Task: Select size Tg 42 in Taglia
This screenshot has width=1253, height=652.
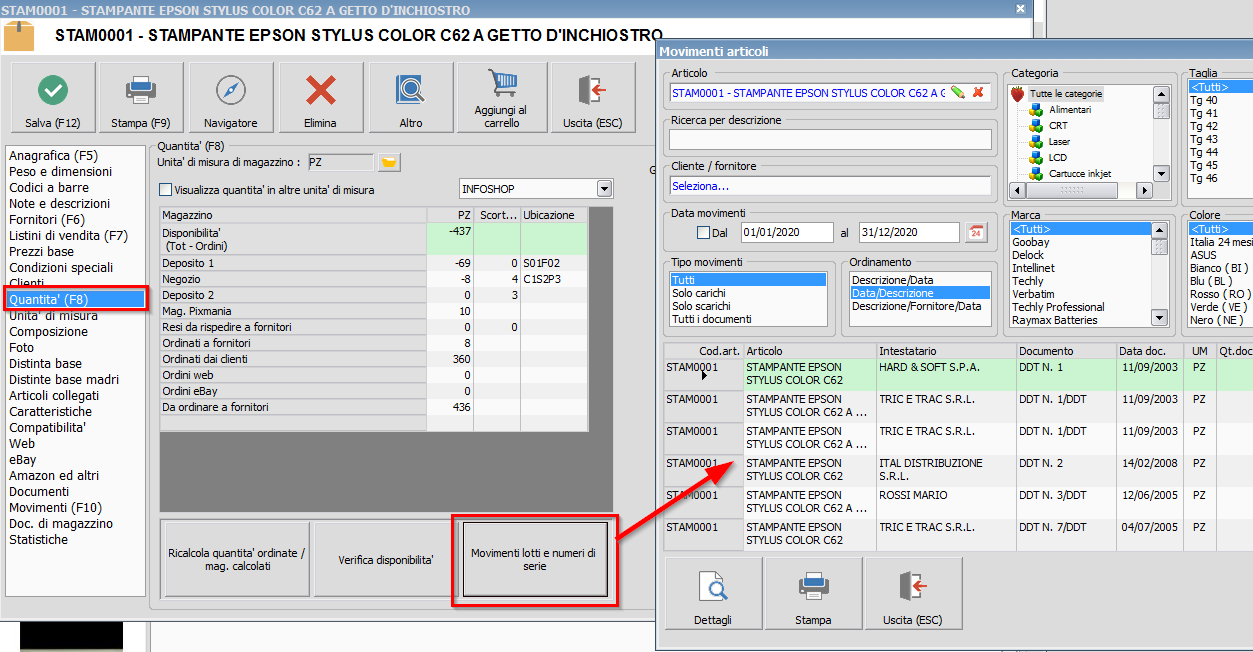Action: [1204, 126]
